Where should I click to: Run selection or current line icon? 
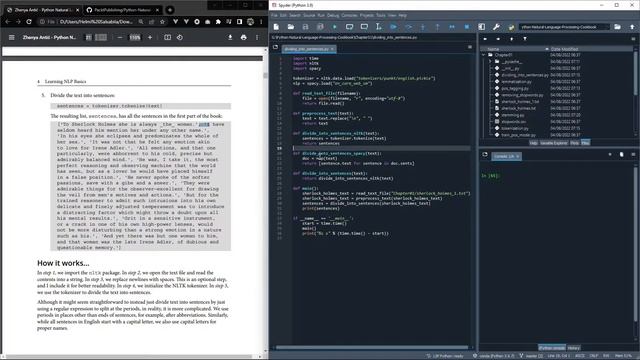[x=379, y=27]
